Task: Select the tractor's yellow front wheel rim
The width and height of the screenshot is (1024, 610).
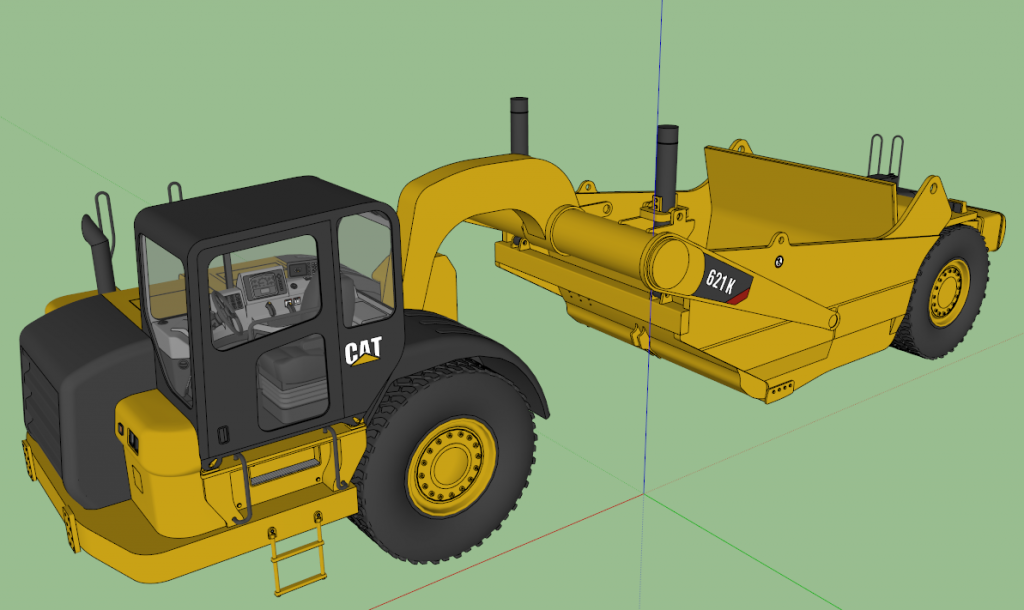Action: [x=452, y=466]
